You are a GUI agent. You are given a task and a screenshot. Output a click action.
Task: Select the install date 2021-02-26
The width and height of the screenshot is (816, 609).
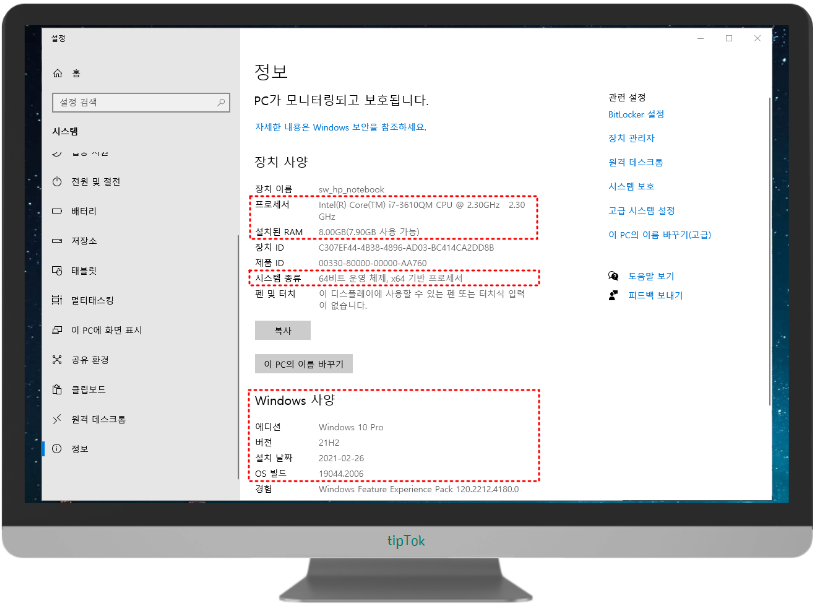(x=341, y=458)
